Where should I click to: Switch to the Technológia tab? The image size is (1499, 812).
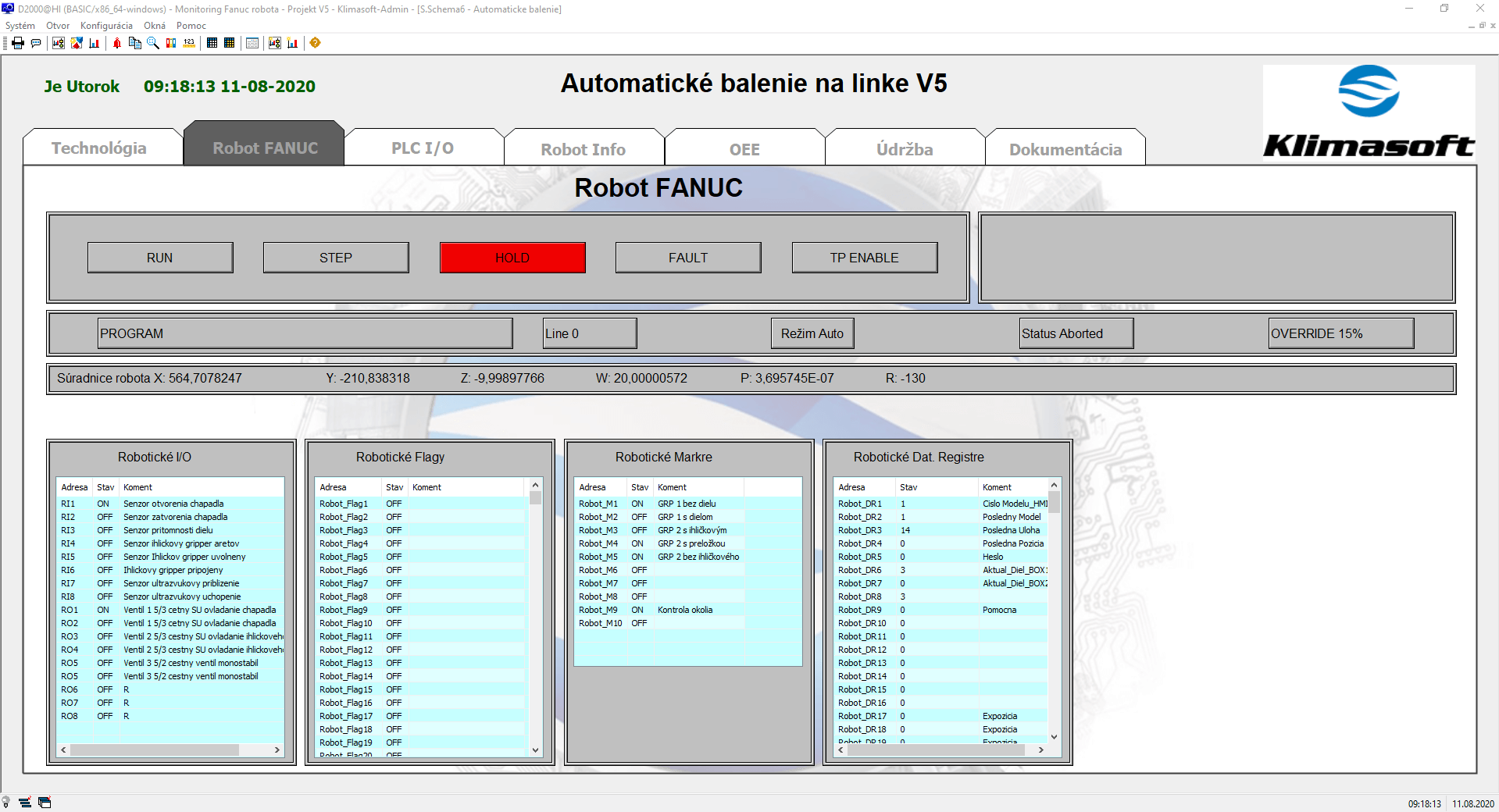[100, 148]
